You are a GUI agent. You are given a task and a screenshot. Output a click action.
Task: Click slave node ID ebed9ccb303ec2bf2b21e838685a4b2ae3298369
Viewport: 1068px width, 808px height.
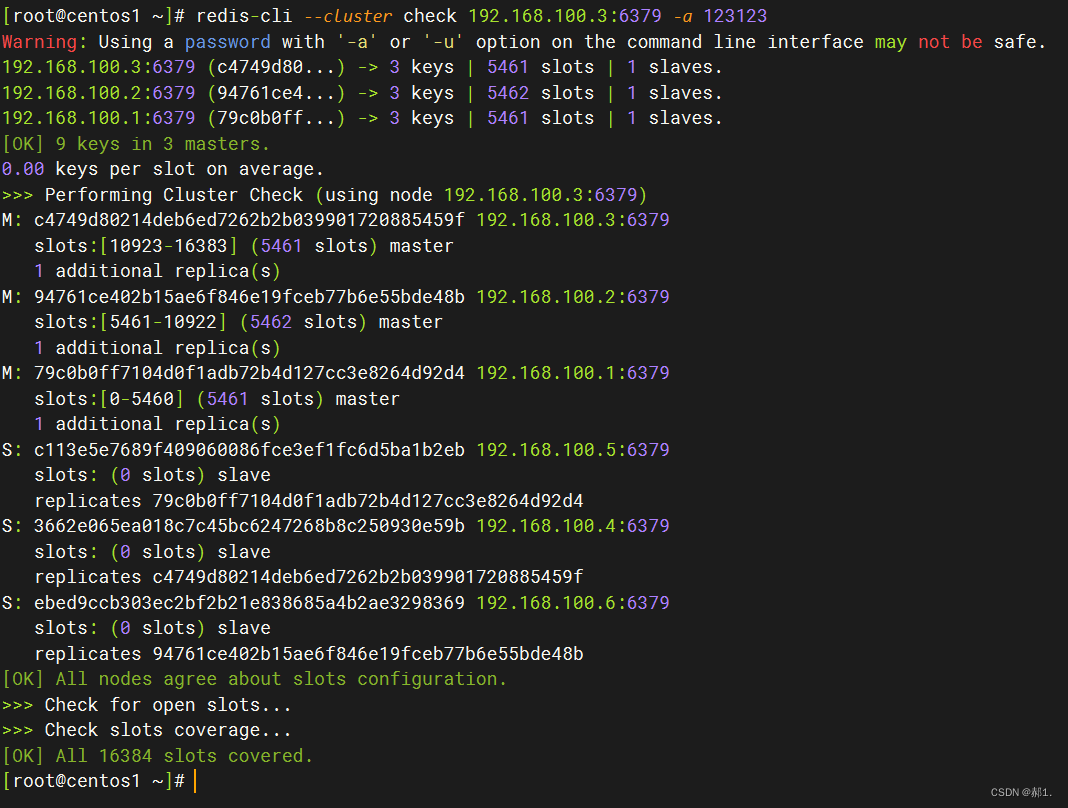tap(249, 602)
